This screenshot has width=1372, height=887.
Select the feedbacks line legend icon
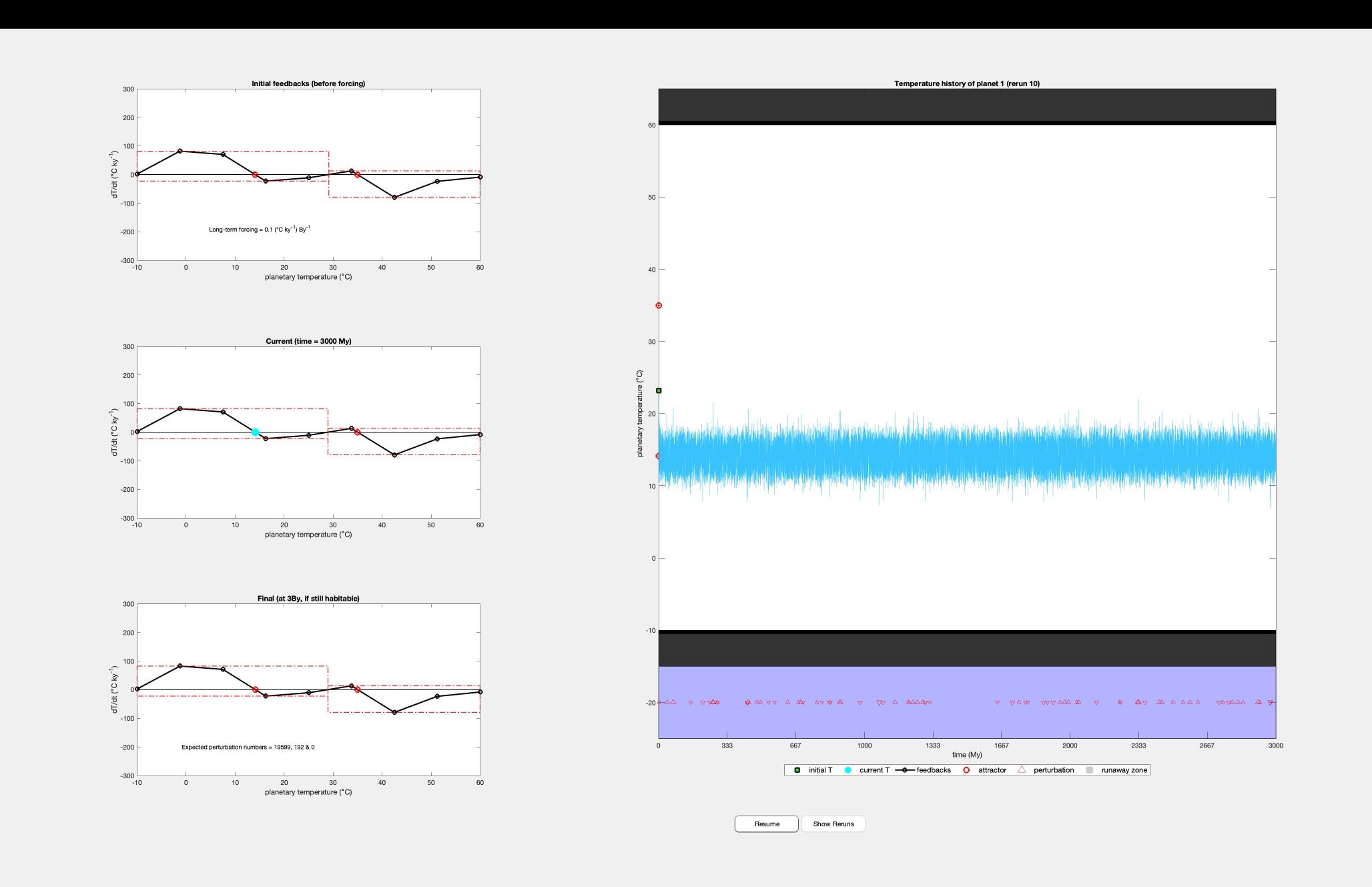tap(904, 770)
